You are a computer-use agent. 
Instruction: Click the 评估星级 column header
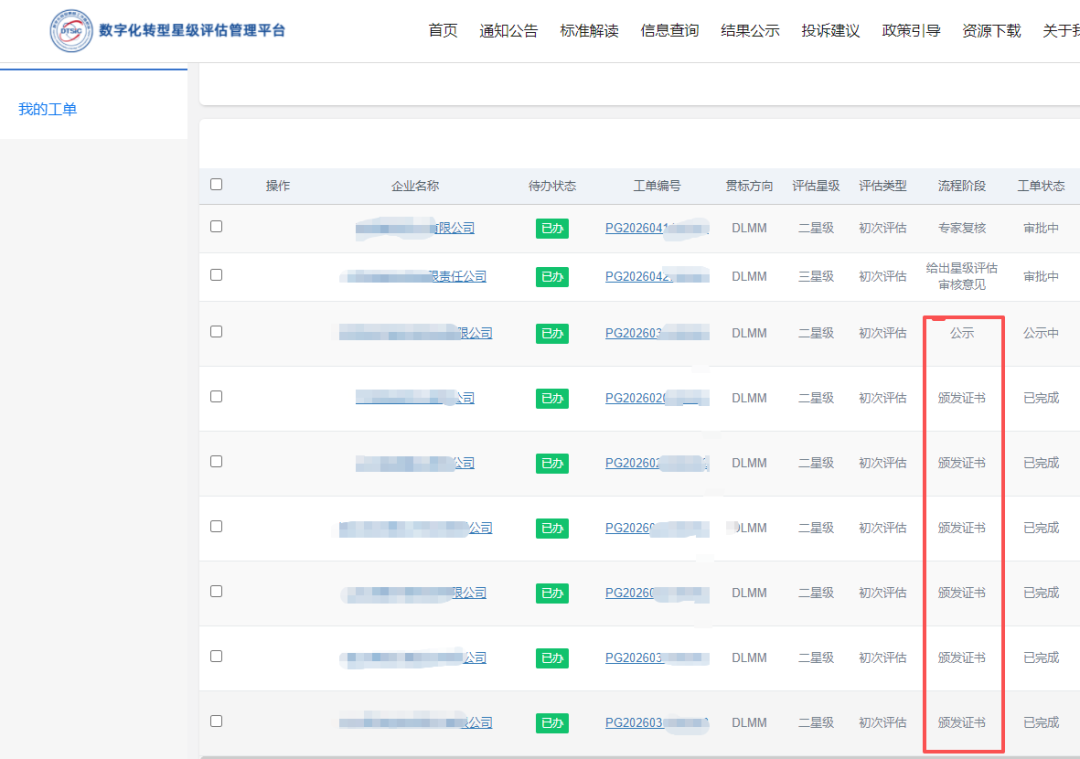coord(816,185)
